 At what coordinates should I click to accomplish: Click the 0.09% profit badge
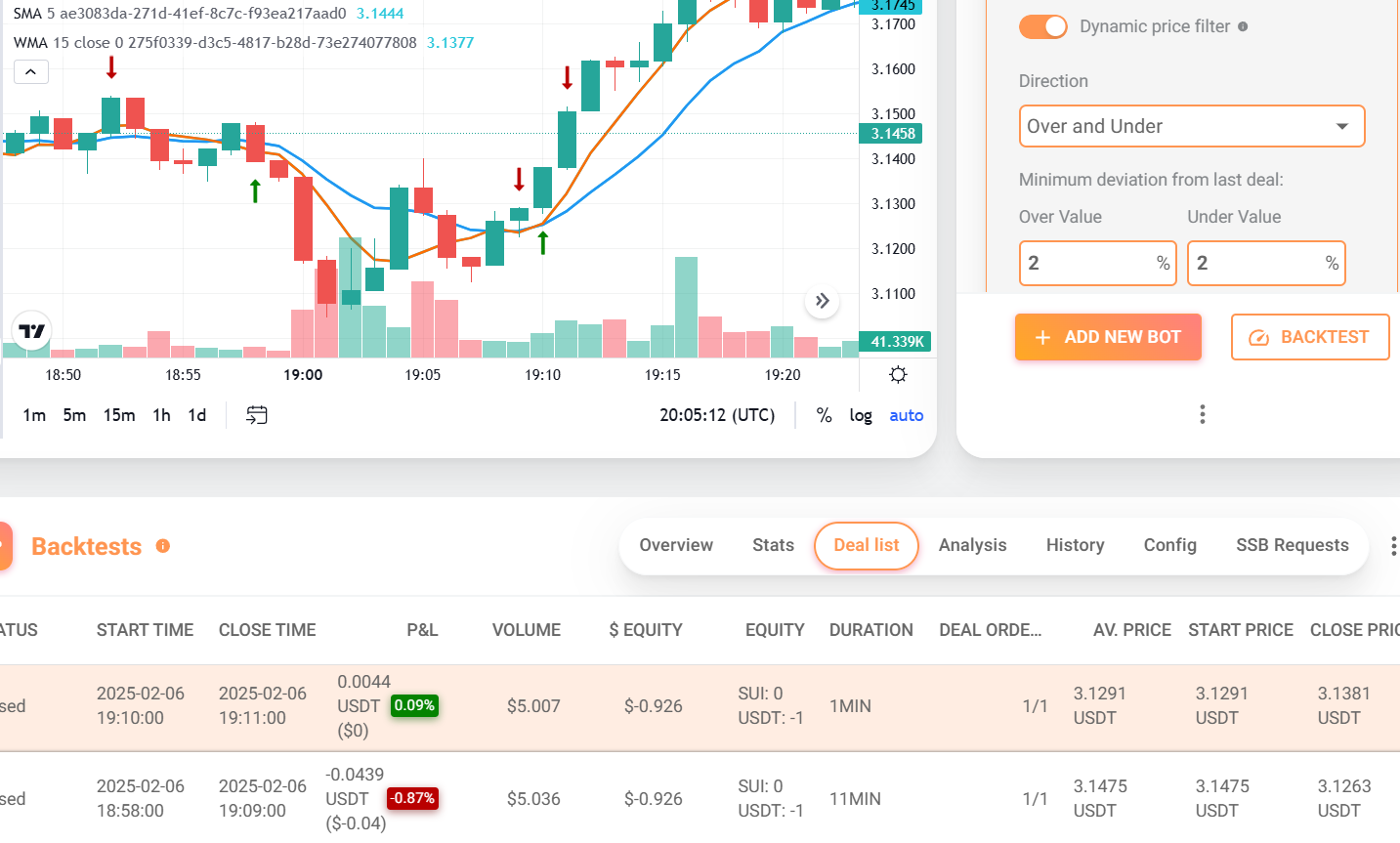point(414,705)
